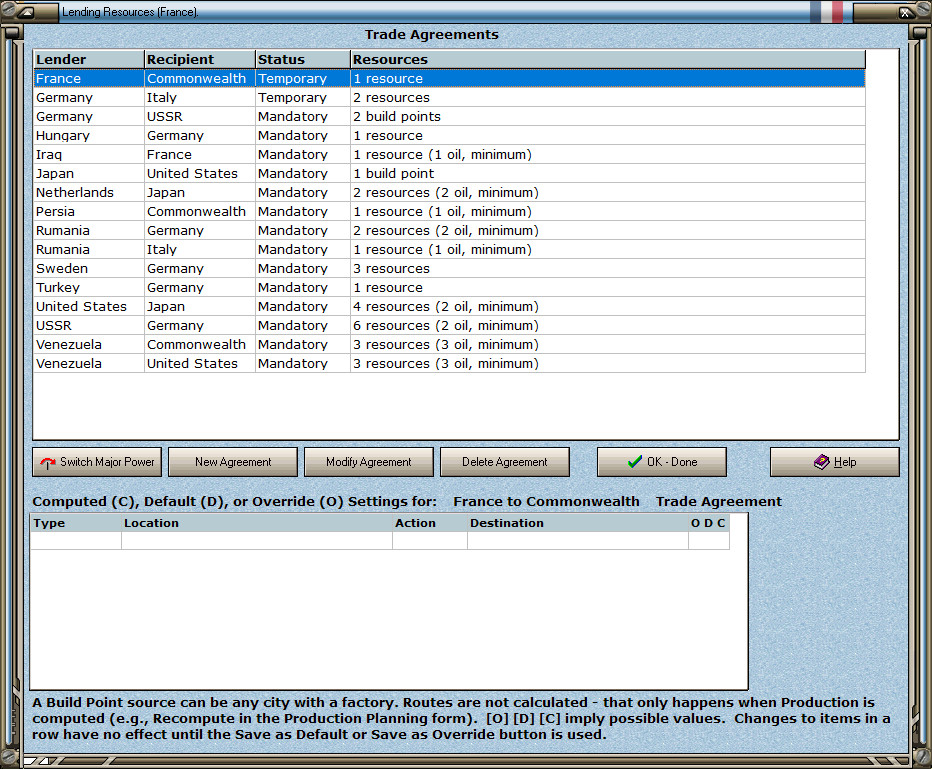This screenshot has width=932, height=769.
Task: Select the Netherlands to Japan agreement
Action: 449,193
